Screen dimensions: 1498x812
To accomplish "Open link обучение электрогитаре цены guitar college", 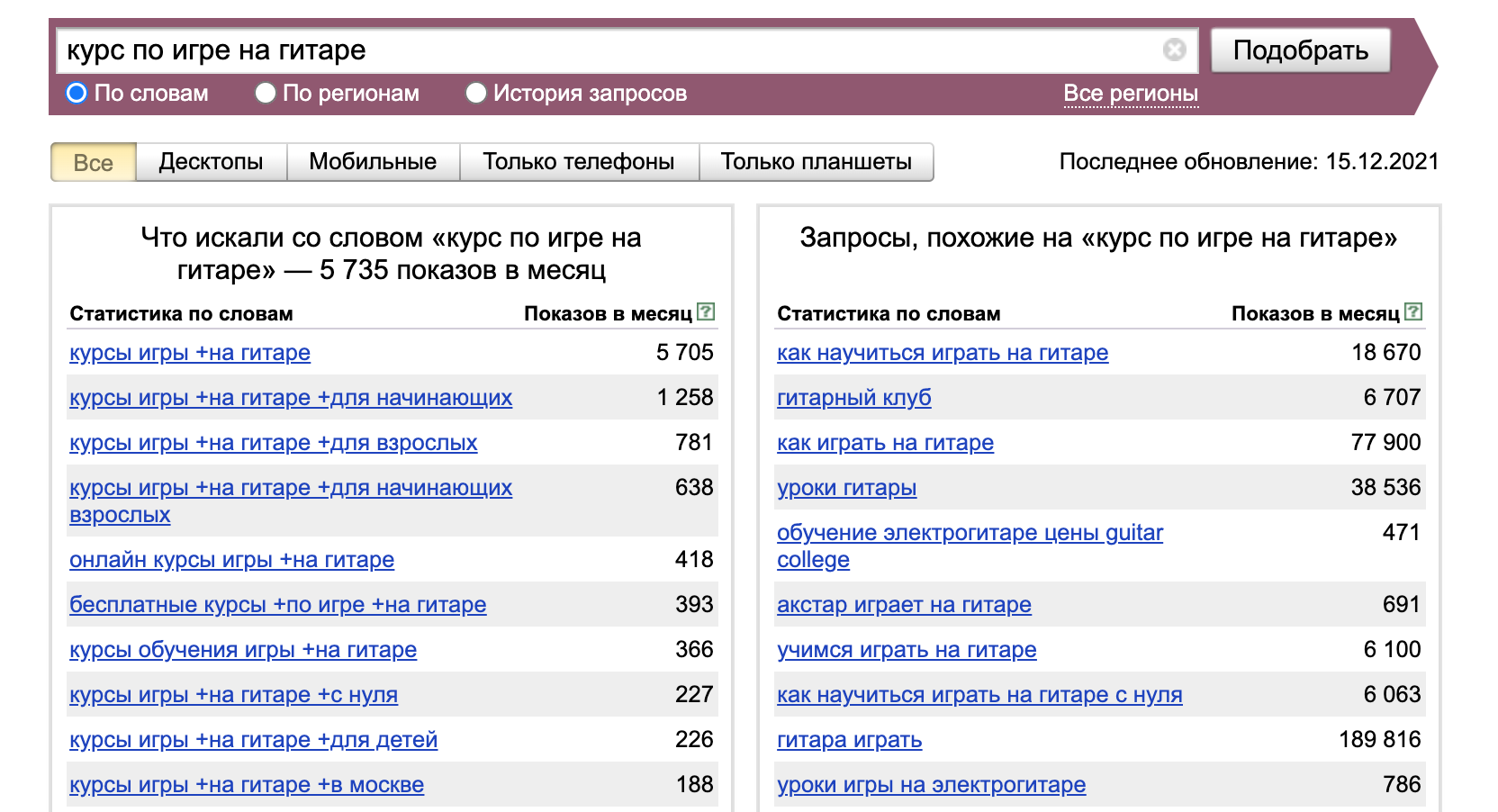I will coord(970,546).
